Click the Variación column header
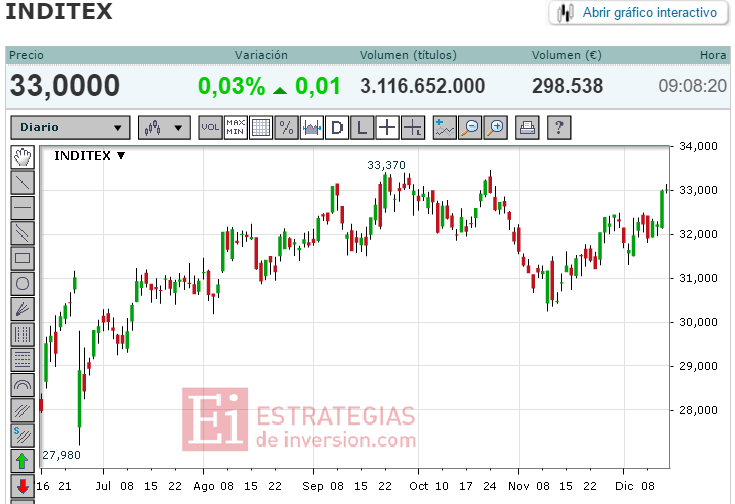 (262, 55)
